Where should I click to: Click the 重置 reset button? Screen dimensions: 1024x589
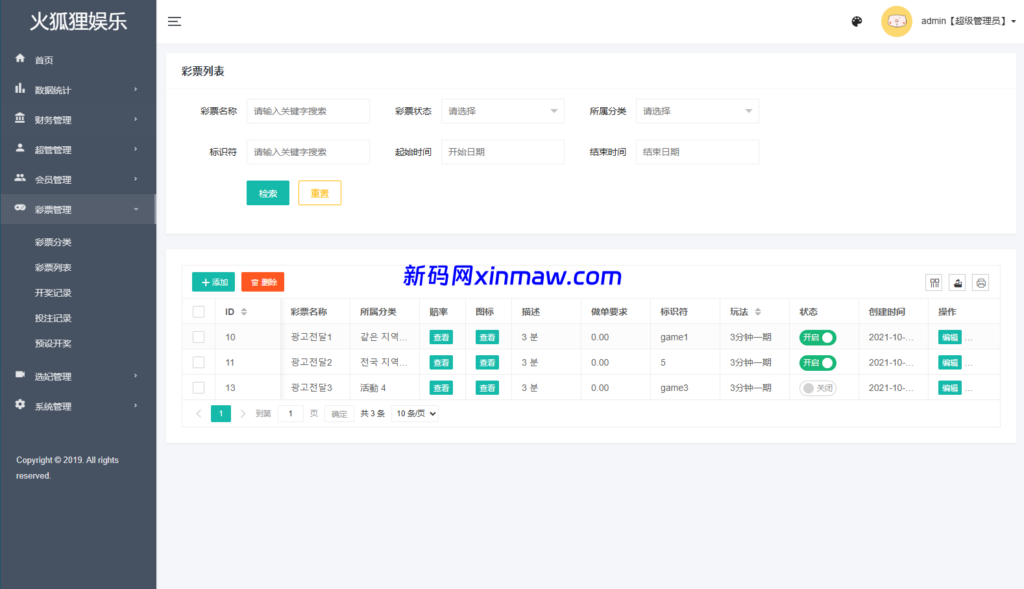(x=319, y=193)
